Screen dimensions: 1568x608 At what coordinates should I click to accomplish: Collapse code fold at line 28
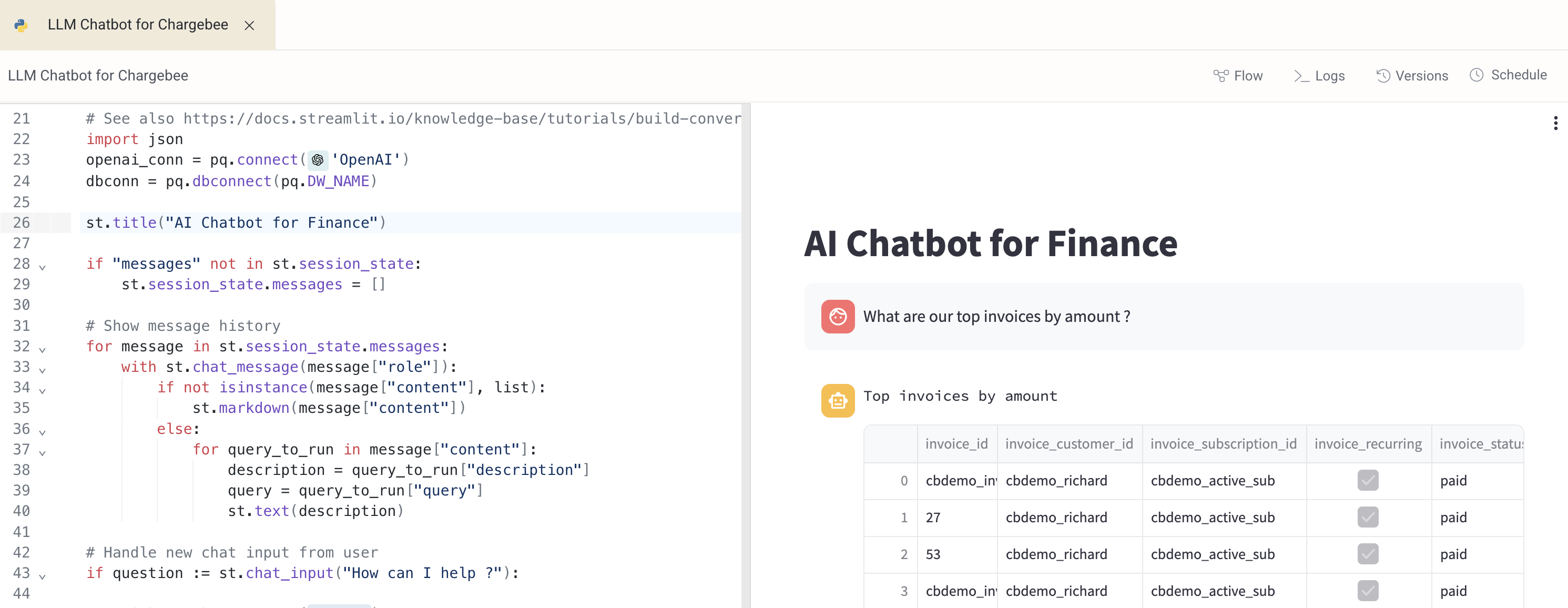[x=42, y=267]
